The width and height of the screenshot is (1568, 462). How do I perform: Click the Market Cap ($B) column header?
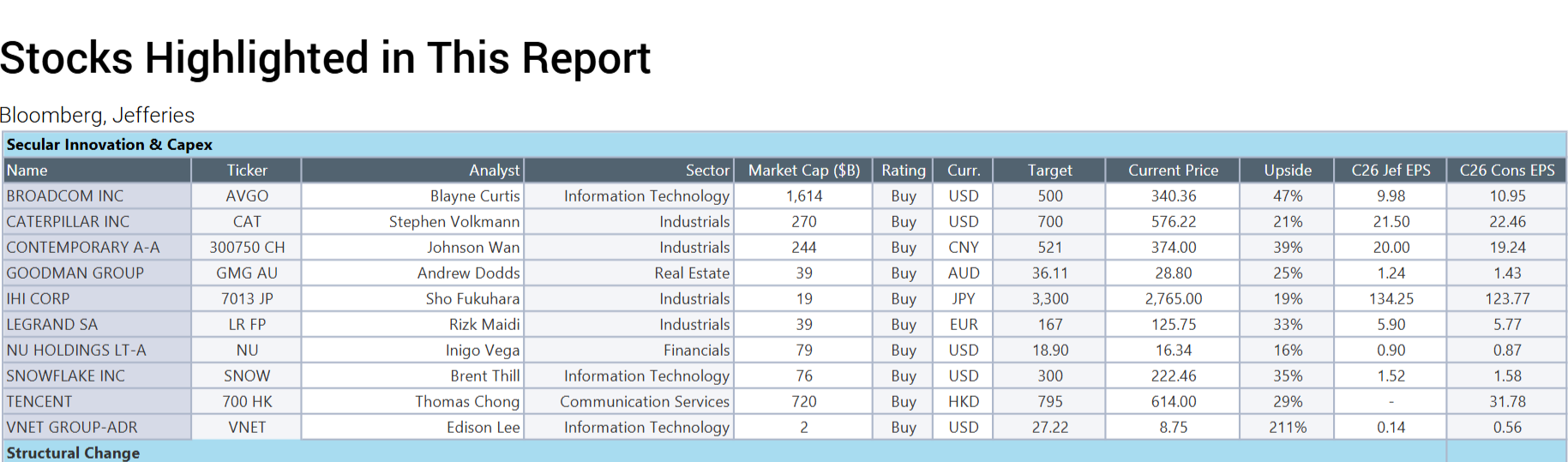click(803, 171)
